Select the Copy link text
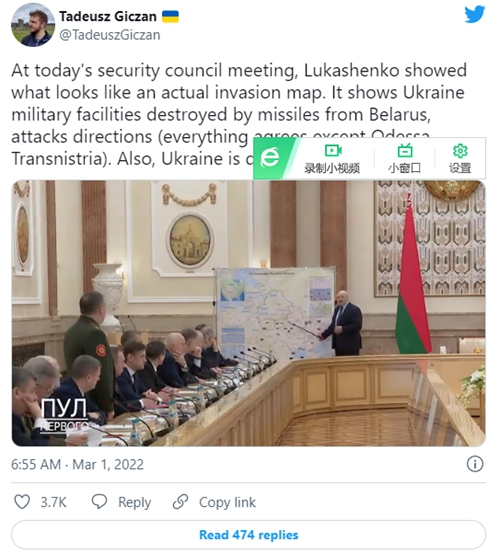 (x=227, y=502)
